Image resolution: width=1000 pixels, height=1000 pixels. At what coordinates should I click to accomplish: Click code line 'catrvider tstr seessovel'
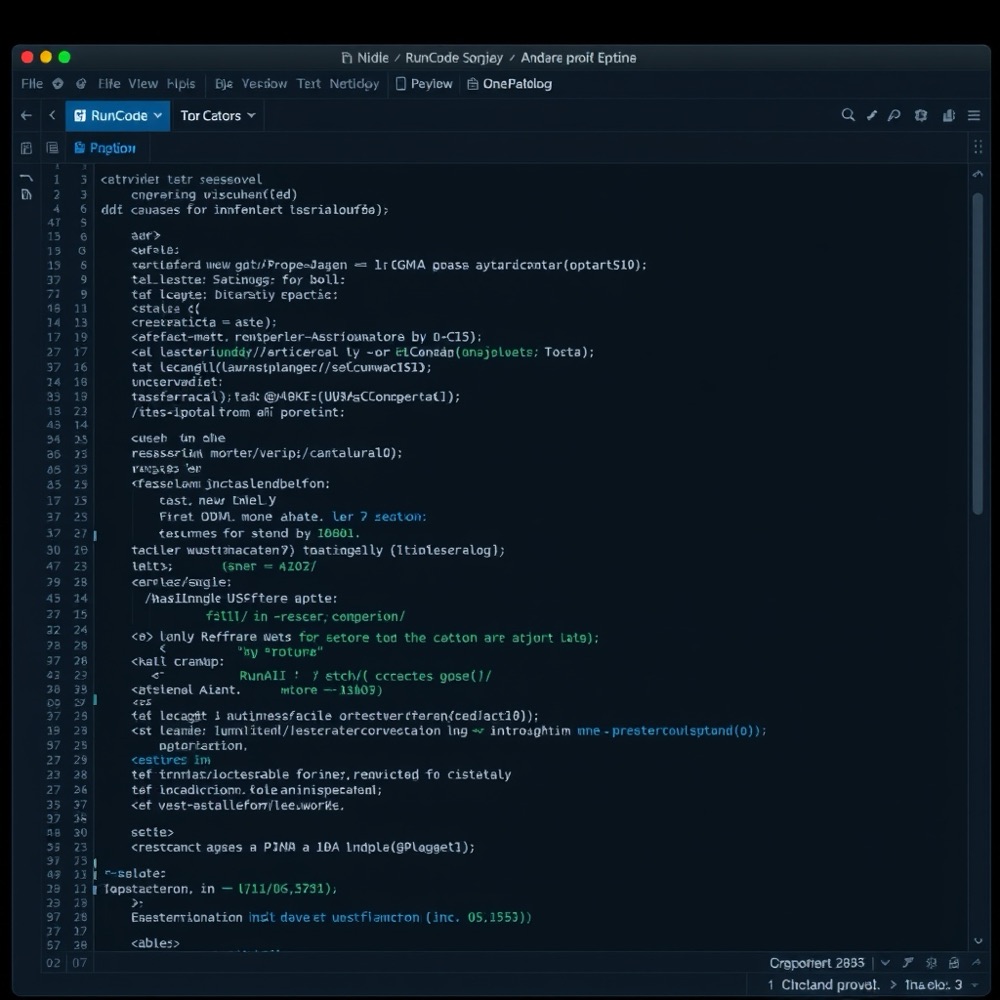point(181,179)
